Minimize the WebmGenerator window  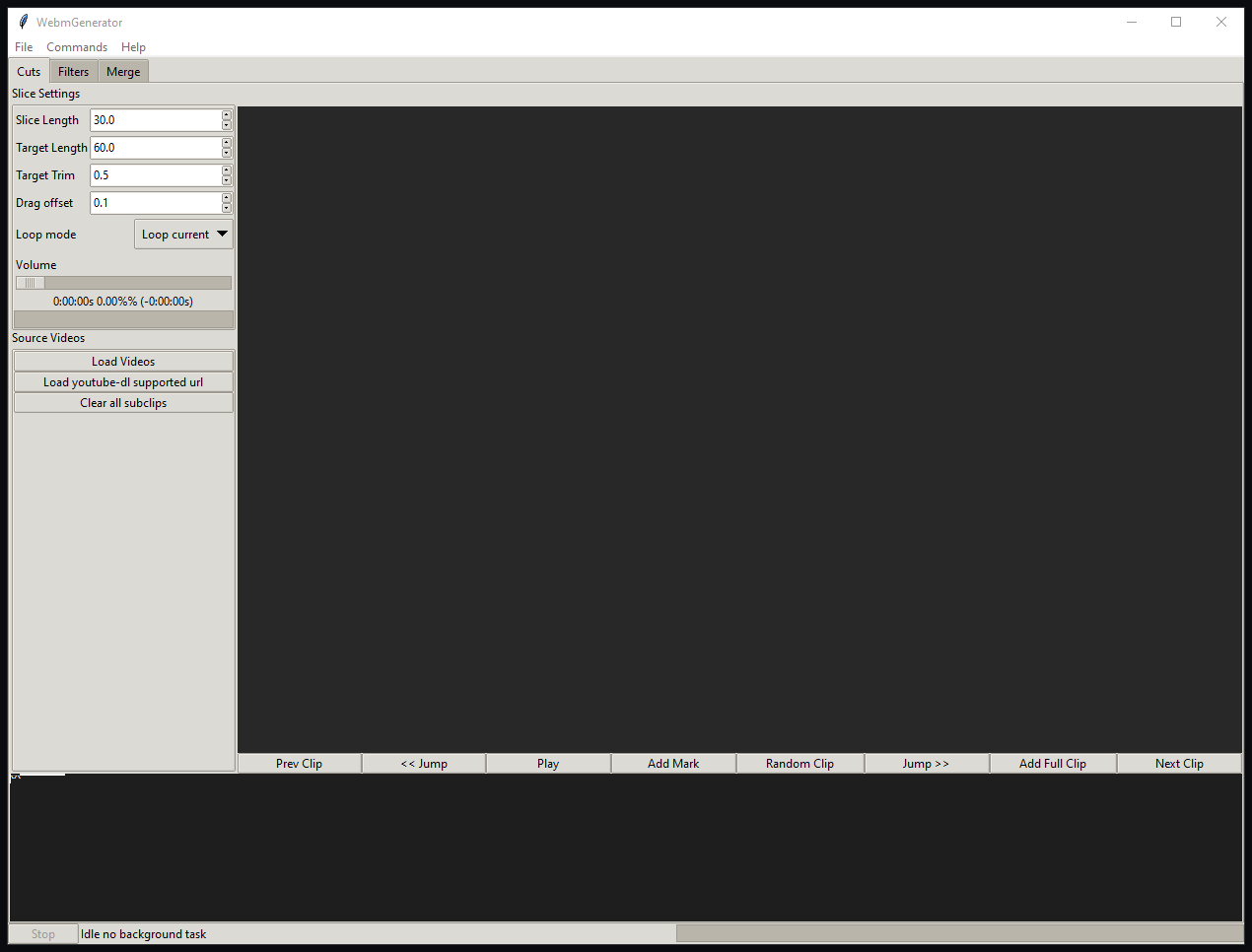coord(1132,22)
